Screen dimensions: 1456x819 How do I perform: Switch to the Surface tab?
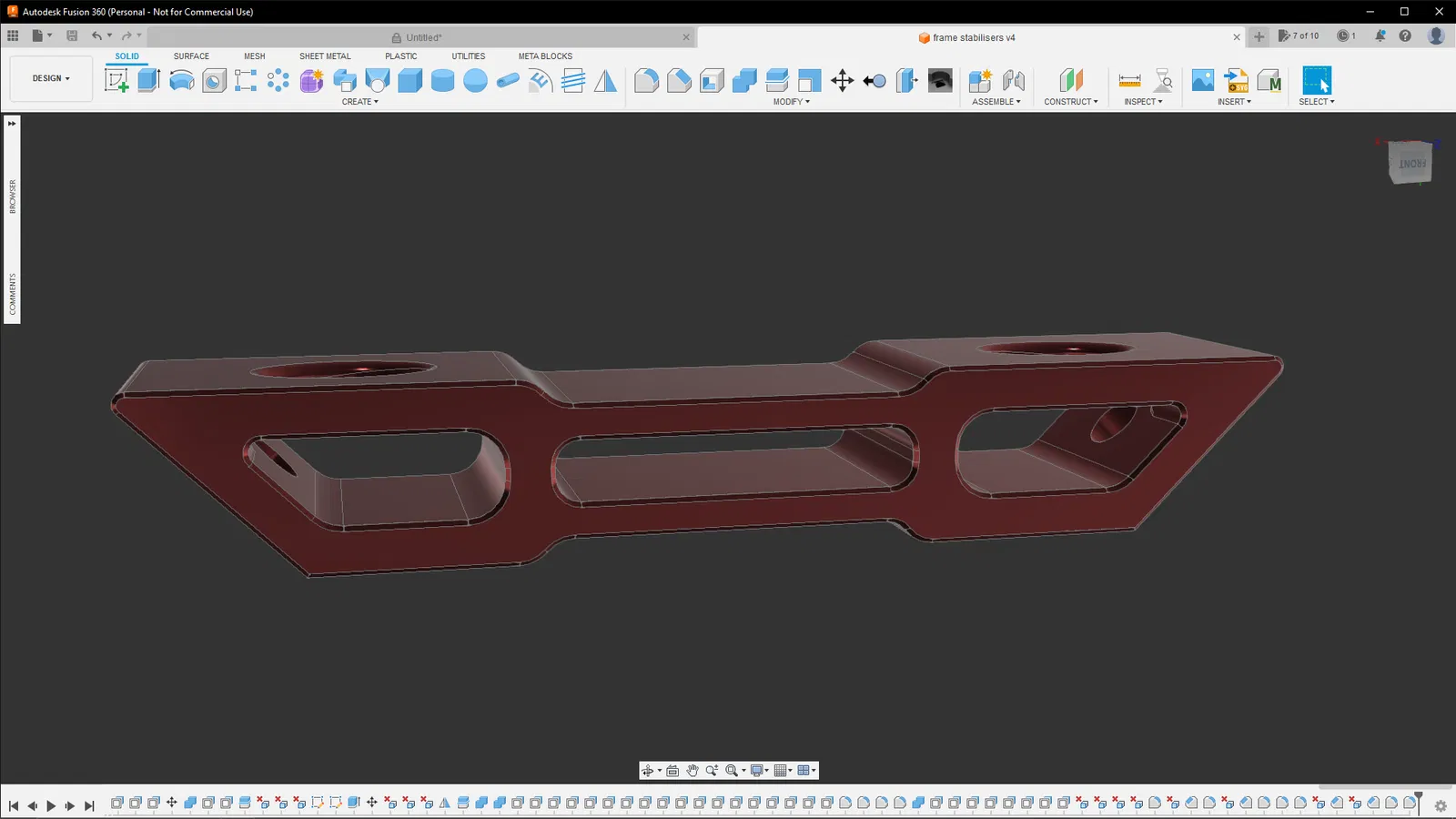coord(191,56)
